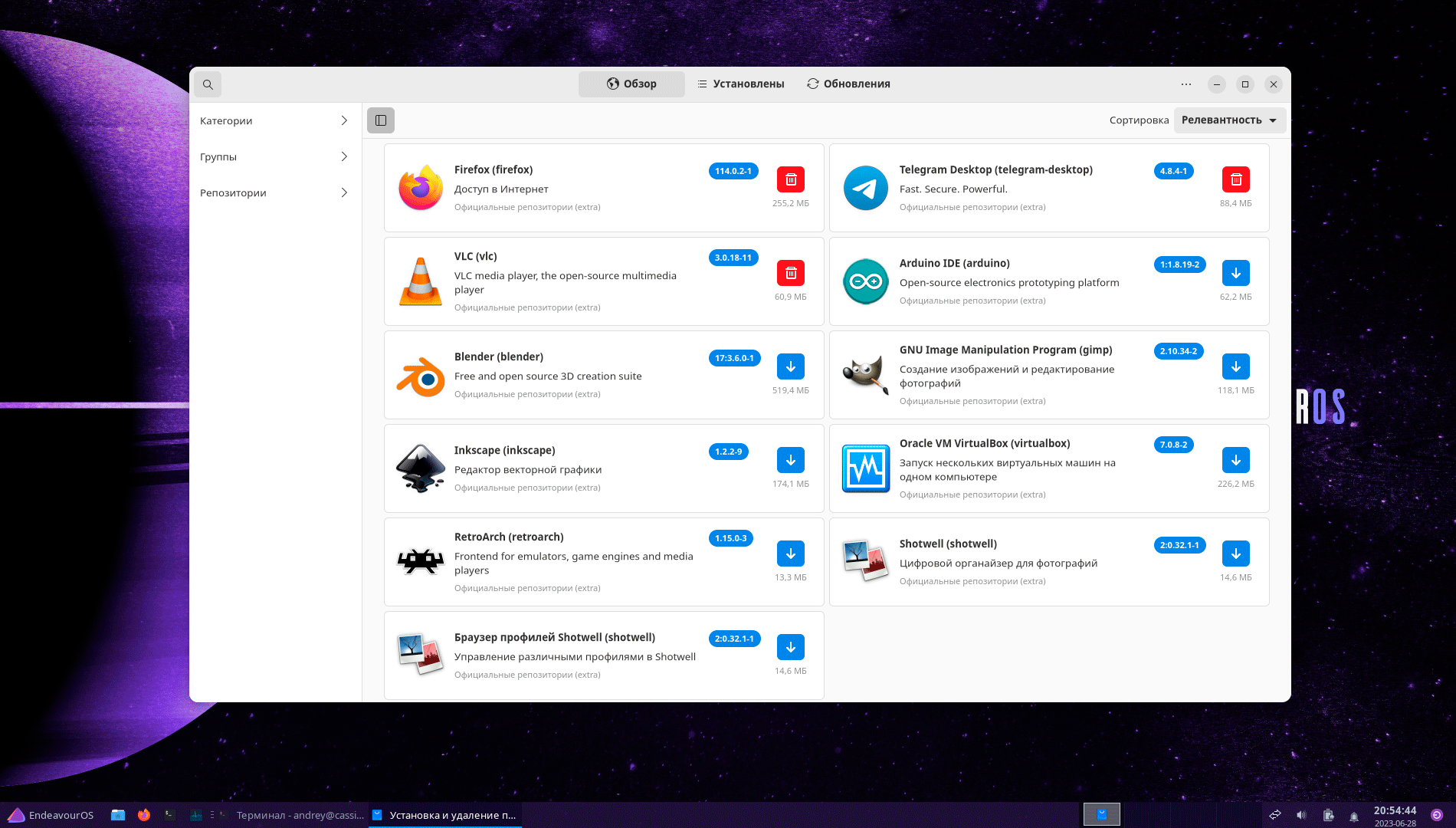Screen dimensions: 1456x828
Task: Open the Firefox (firefox) package title
Action: [x=494, y=169]
